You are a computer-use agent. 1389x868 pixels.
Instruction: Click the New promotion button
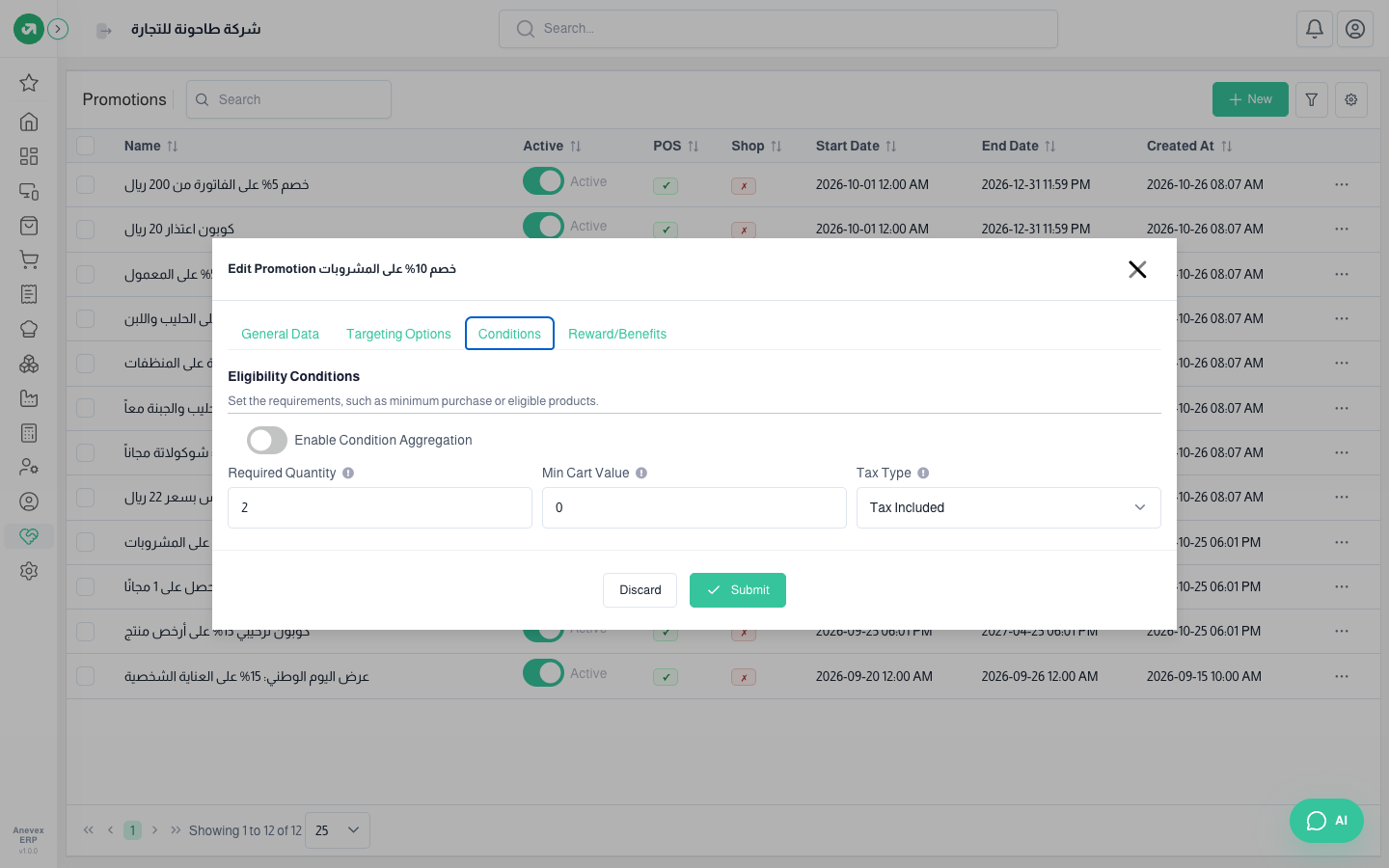[1250, 99]
